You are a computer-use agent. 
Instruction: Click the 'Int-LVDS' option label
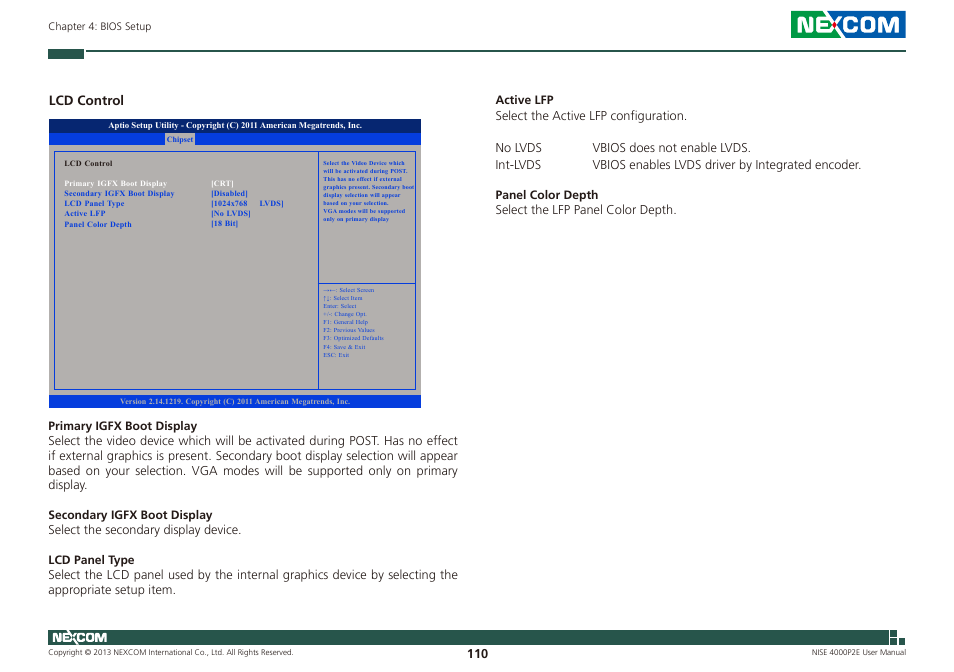[x=518, y=165]
